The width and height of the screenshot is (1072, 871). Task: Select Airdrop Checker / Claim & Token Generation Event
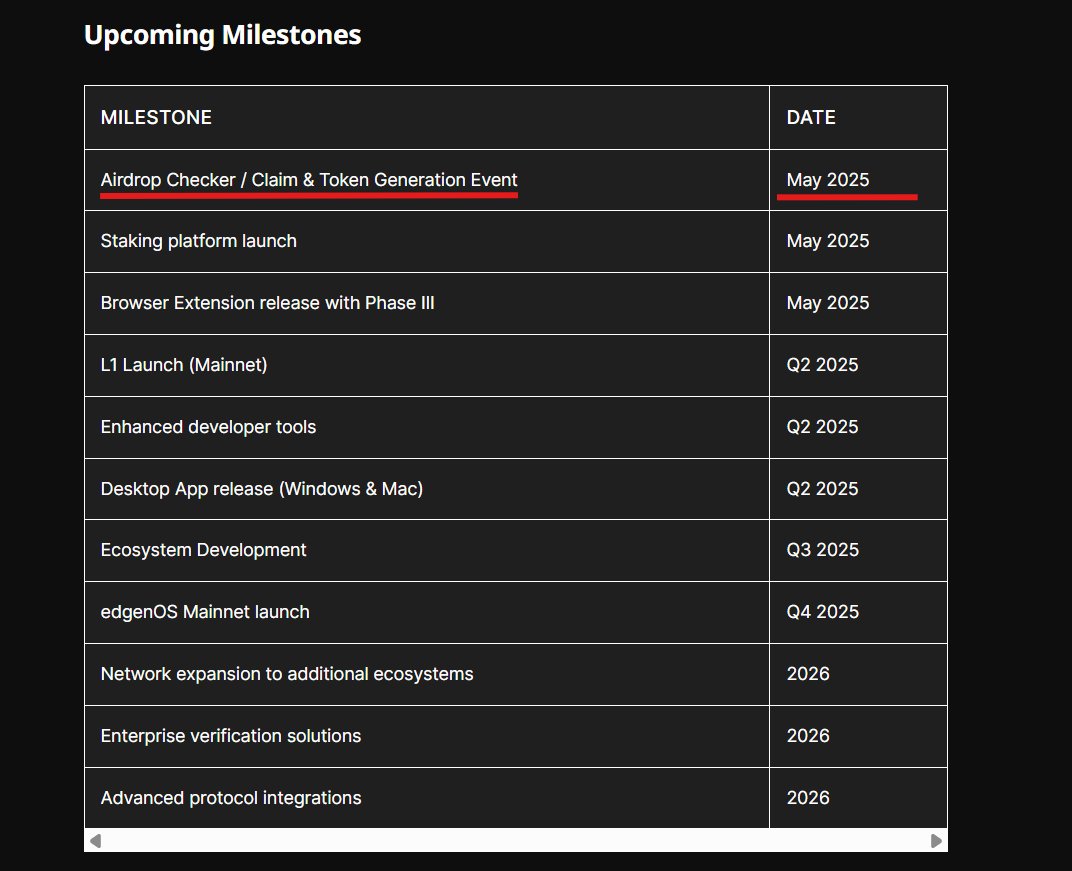[x=309, y=180]
